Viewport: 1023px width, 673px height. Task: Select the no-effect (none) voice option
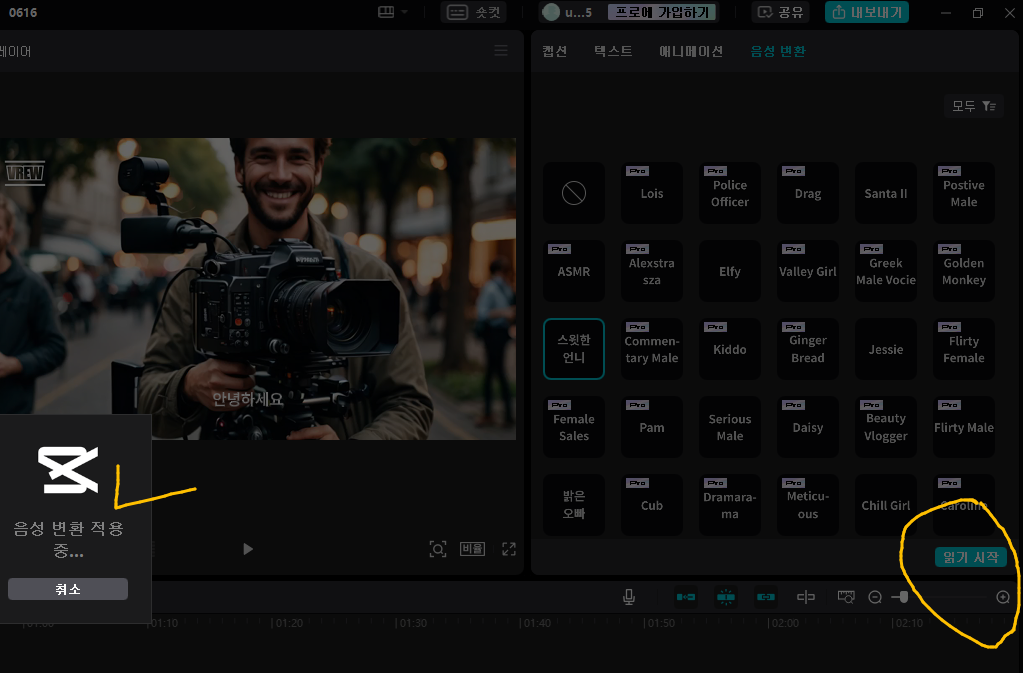tap(574, 193)
